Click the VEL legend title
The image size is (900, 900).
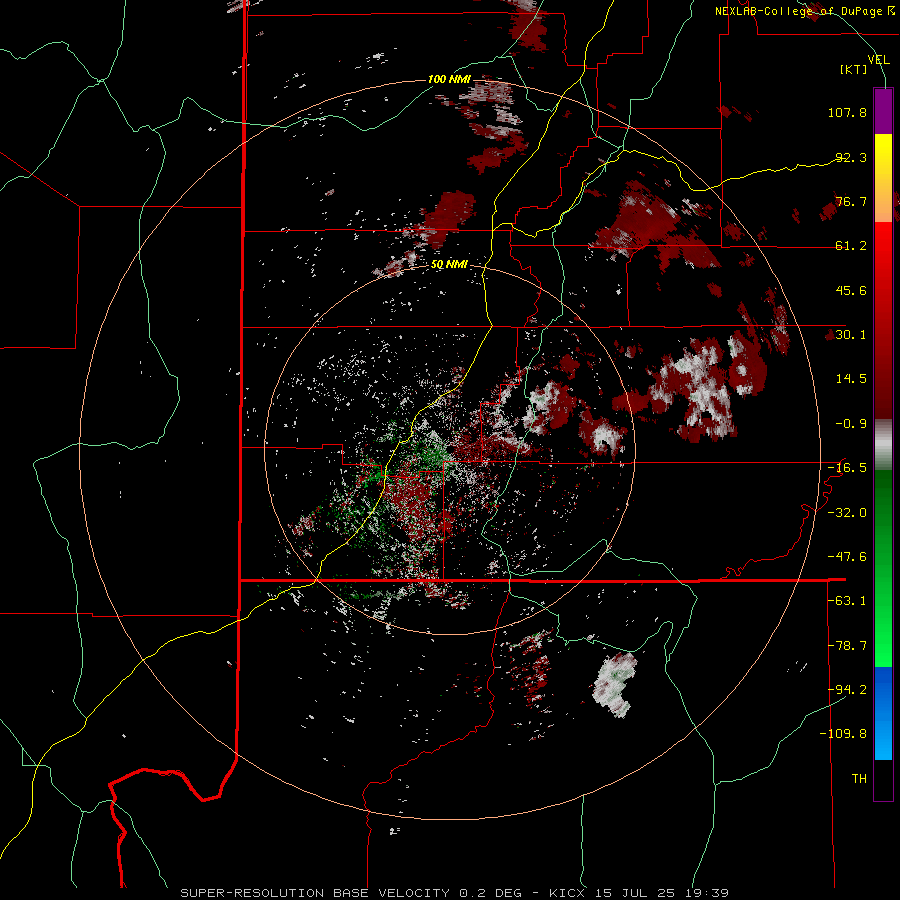click(878, 59)
